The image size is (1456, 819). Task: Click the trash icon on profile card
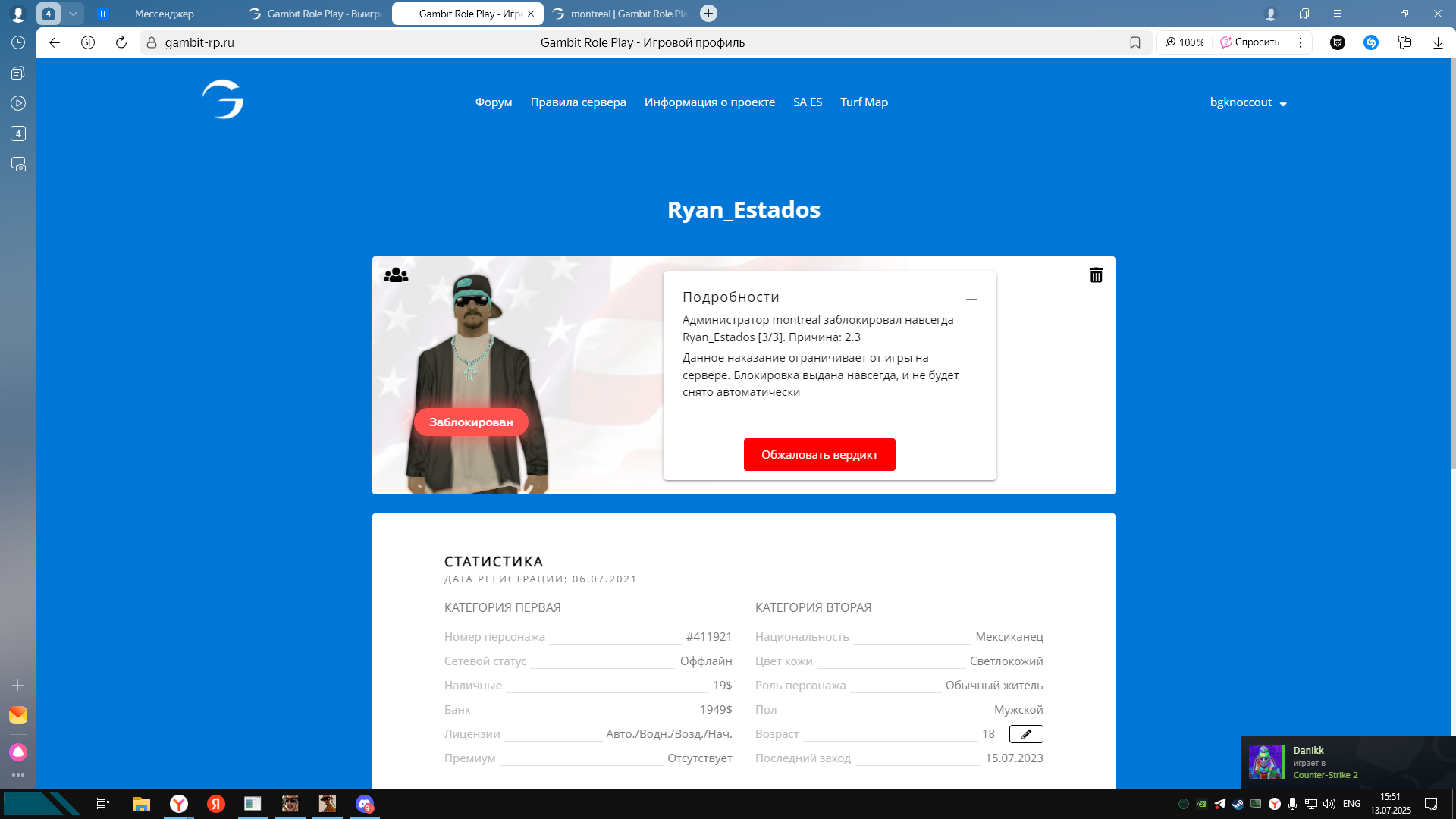tap(1096, 275)
